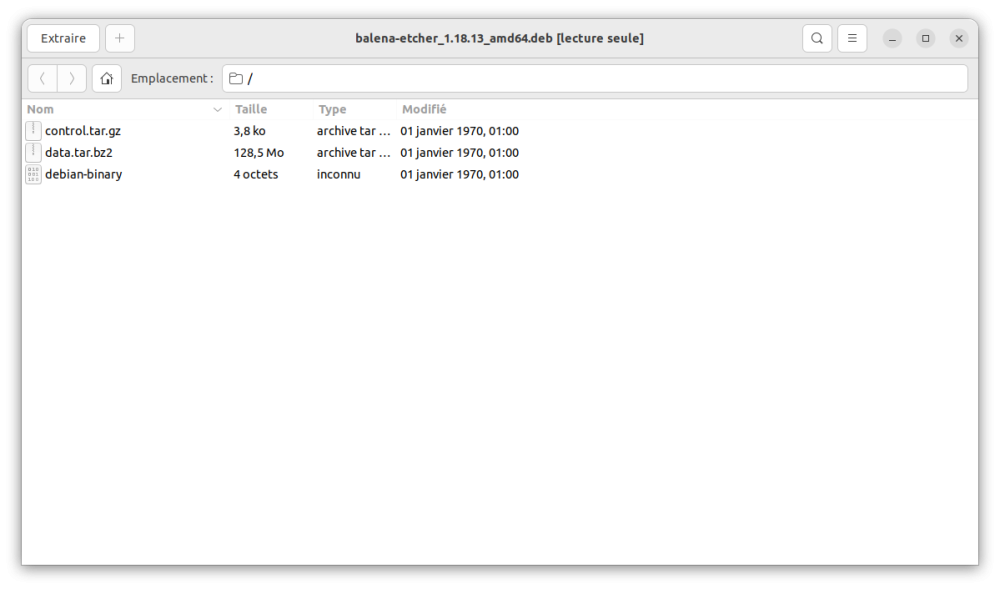Select data.tar.bz2 file
The image size is (1000, 589).
[78, 153]
